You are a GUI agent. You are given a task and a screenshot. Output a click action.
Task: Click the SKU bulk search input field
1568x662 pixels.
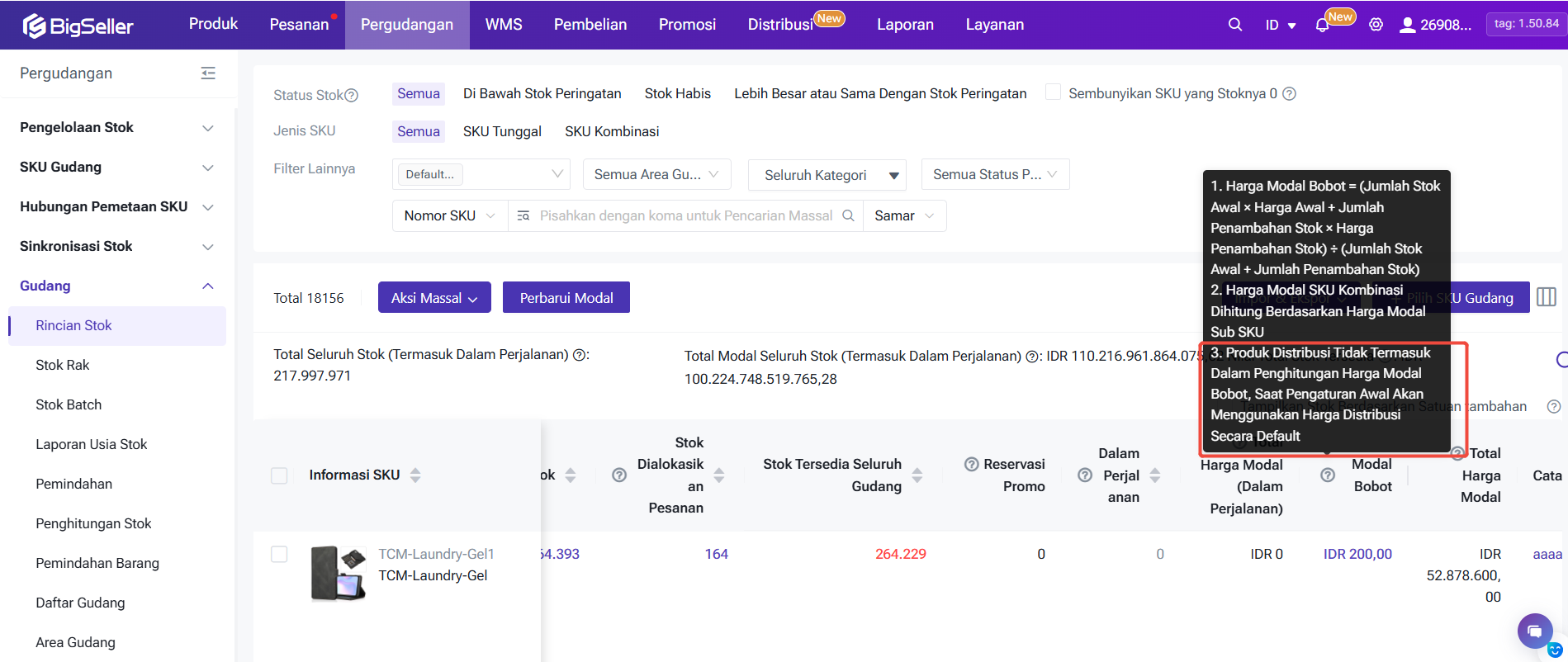[x=685, y=216]
